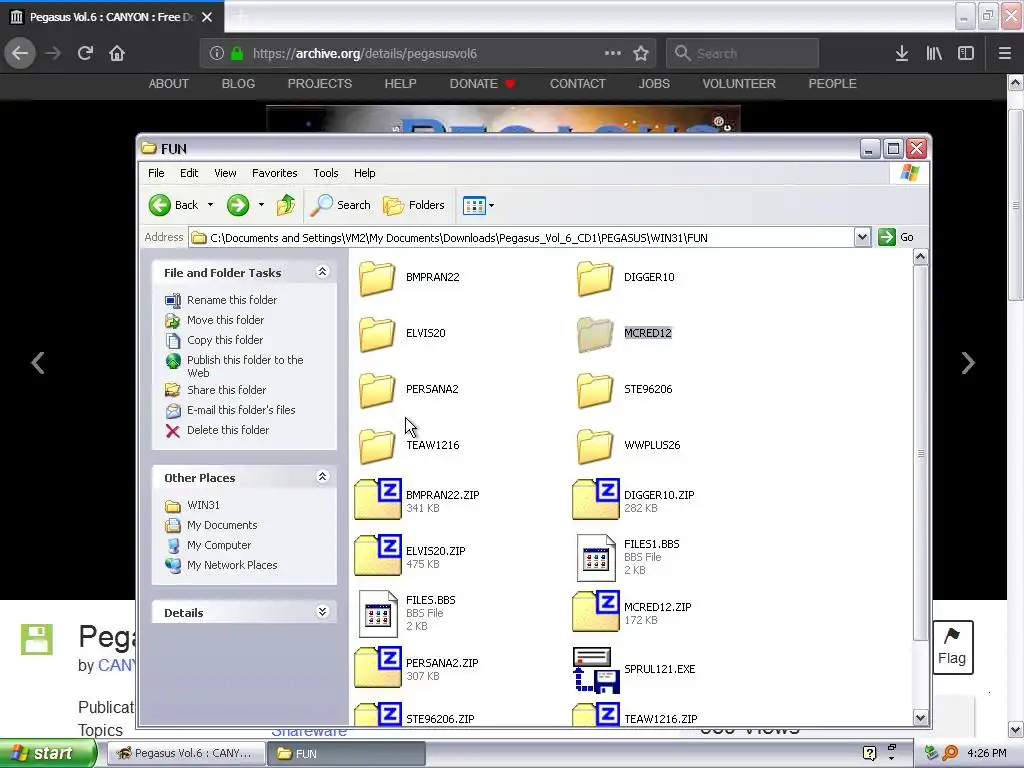Select the TEAW1216 folder icon
The image size is (1024, 768).
tap(377, 446)
